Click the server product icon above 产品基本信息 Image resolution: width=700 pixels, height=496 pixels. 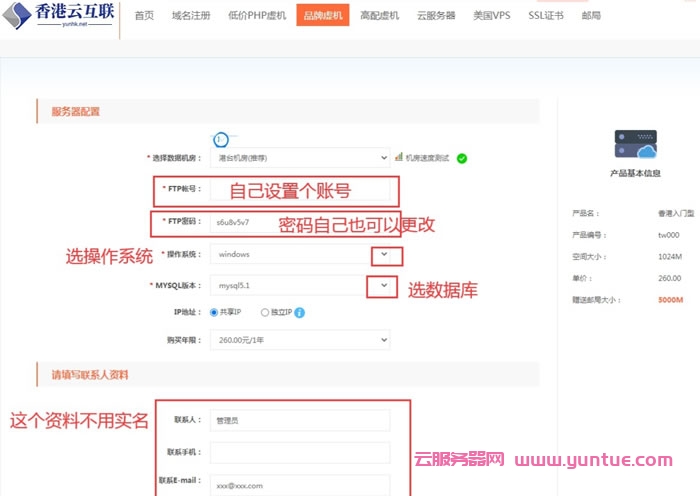635,145
